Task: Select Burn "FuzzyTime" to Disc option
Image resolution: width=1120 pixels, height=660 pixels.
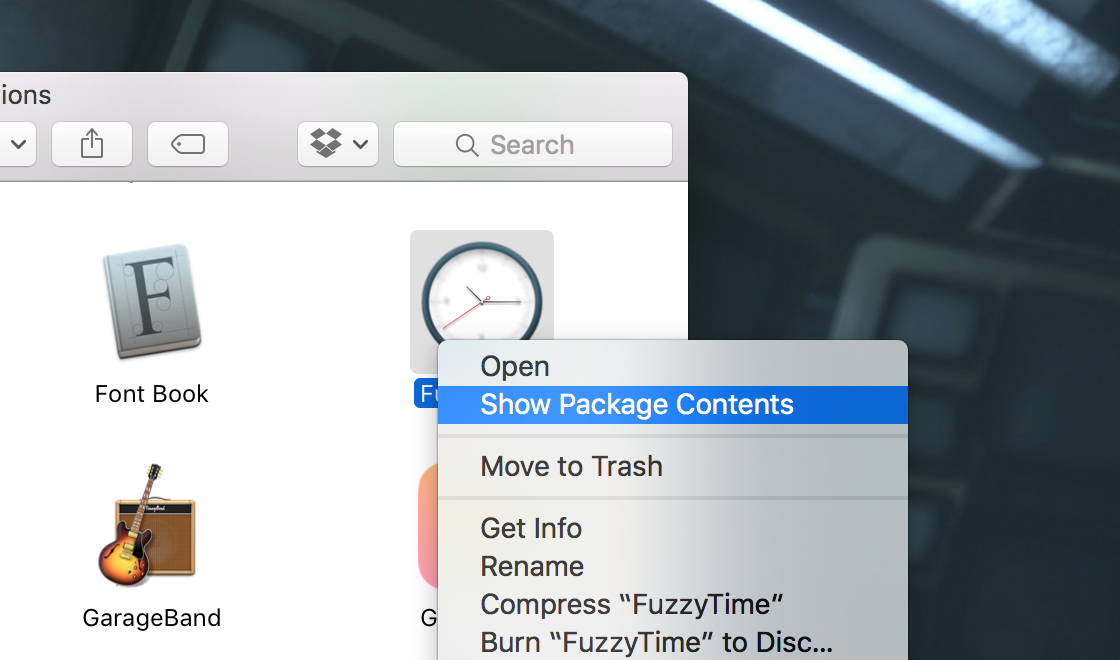Action: pos(656,641)
